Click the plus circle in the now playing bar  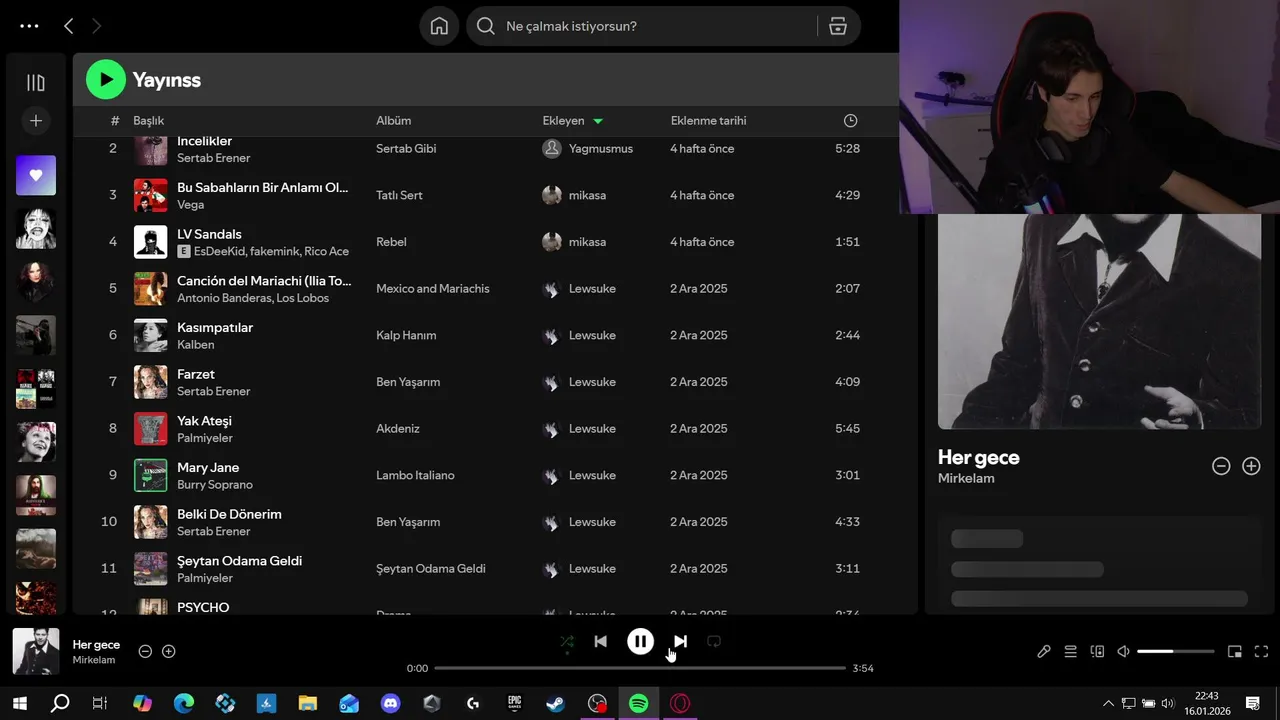(x=169, y=651)
